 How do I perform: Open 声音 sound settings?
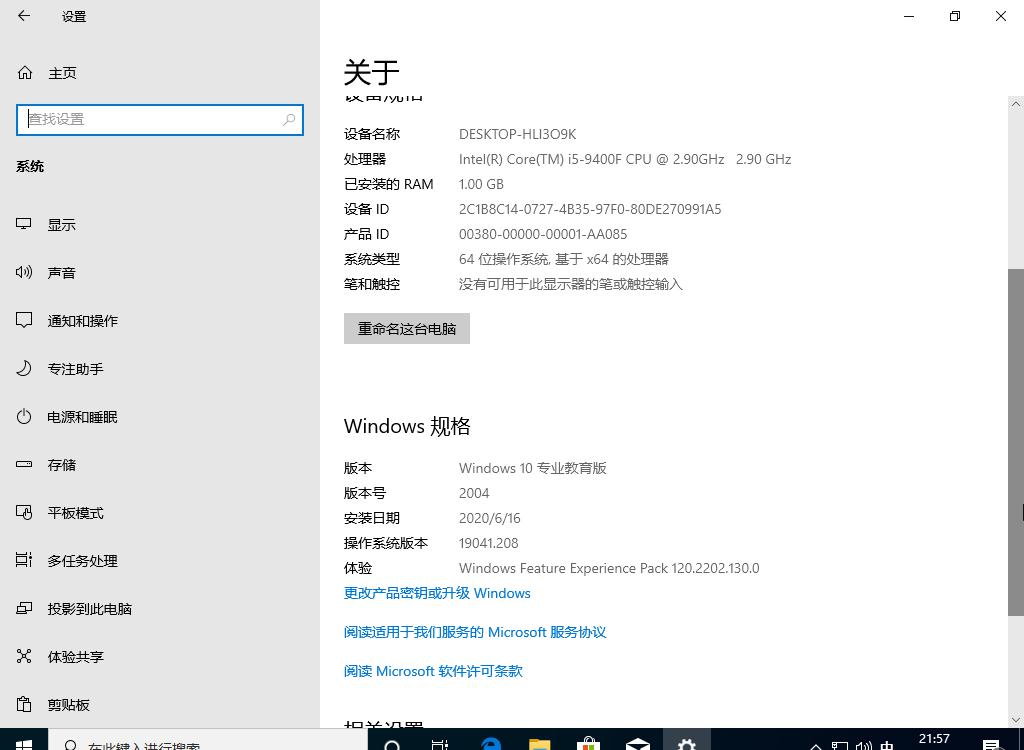click(61, 272)
